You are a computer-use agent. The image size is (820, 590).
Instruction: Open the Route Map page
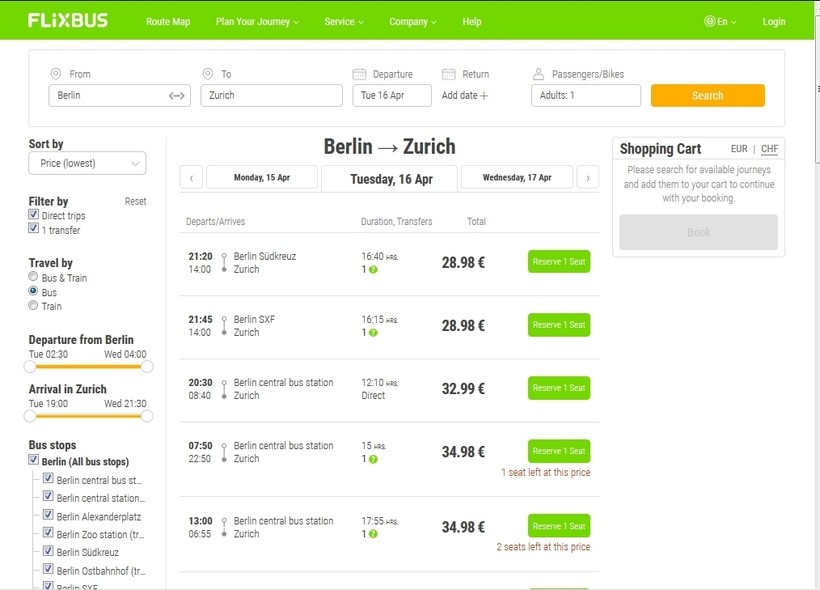pos(168,21)
